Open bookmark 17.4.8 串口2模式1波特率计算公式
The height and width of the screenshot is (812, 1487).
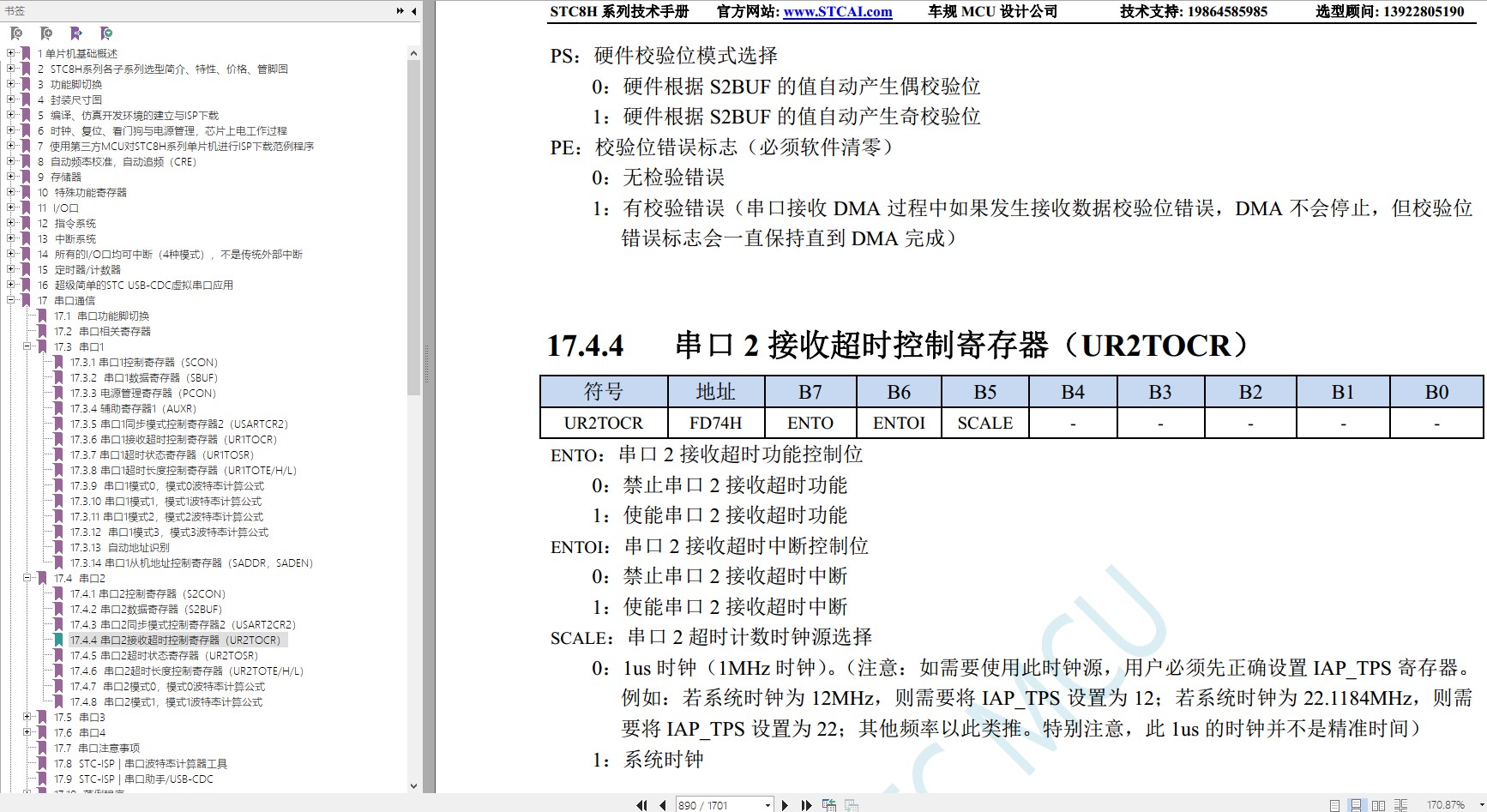pos(167,701)
